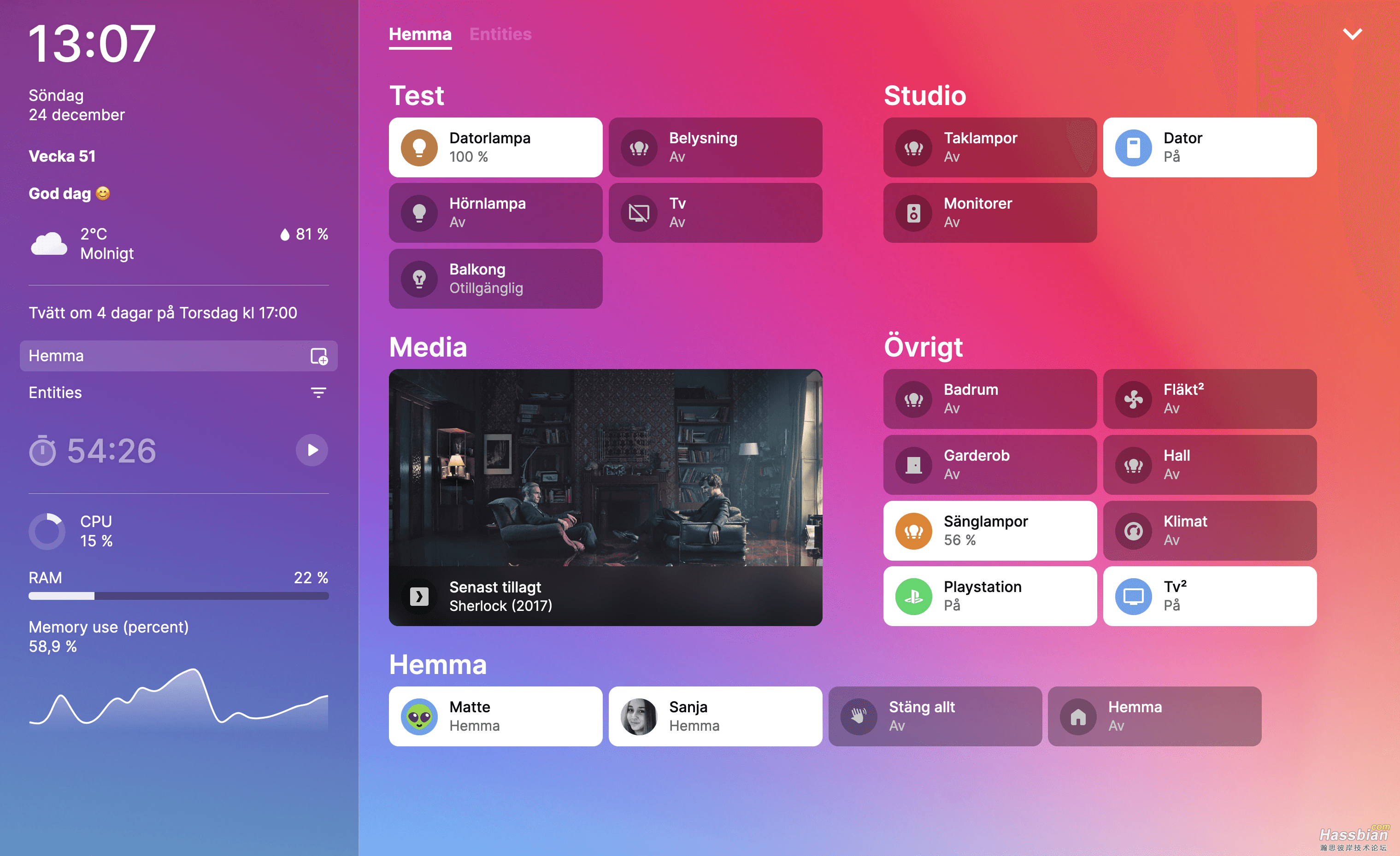Screen dimensions: 1400x856
Task: Turn on the Hörnlampa card
Action: pos(495,213)
